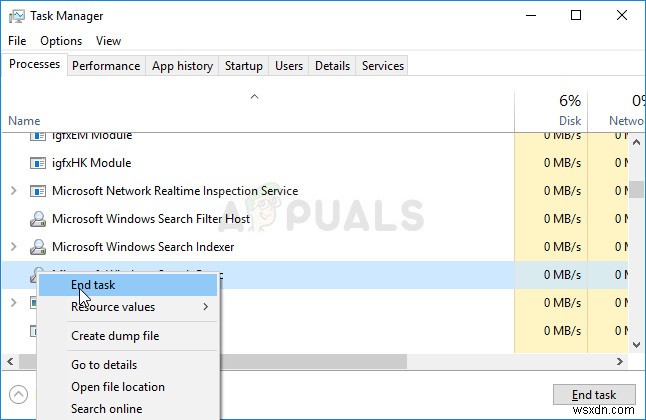646x420 pixels.
Task: Choose Open file location option
Action: click(118, 387)
